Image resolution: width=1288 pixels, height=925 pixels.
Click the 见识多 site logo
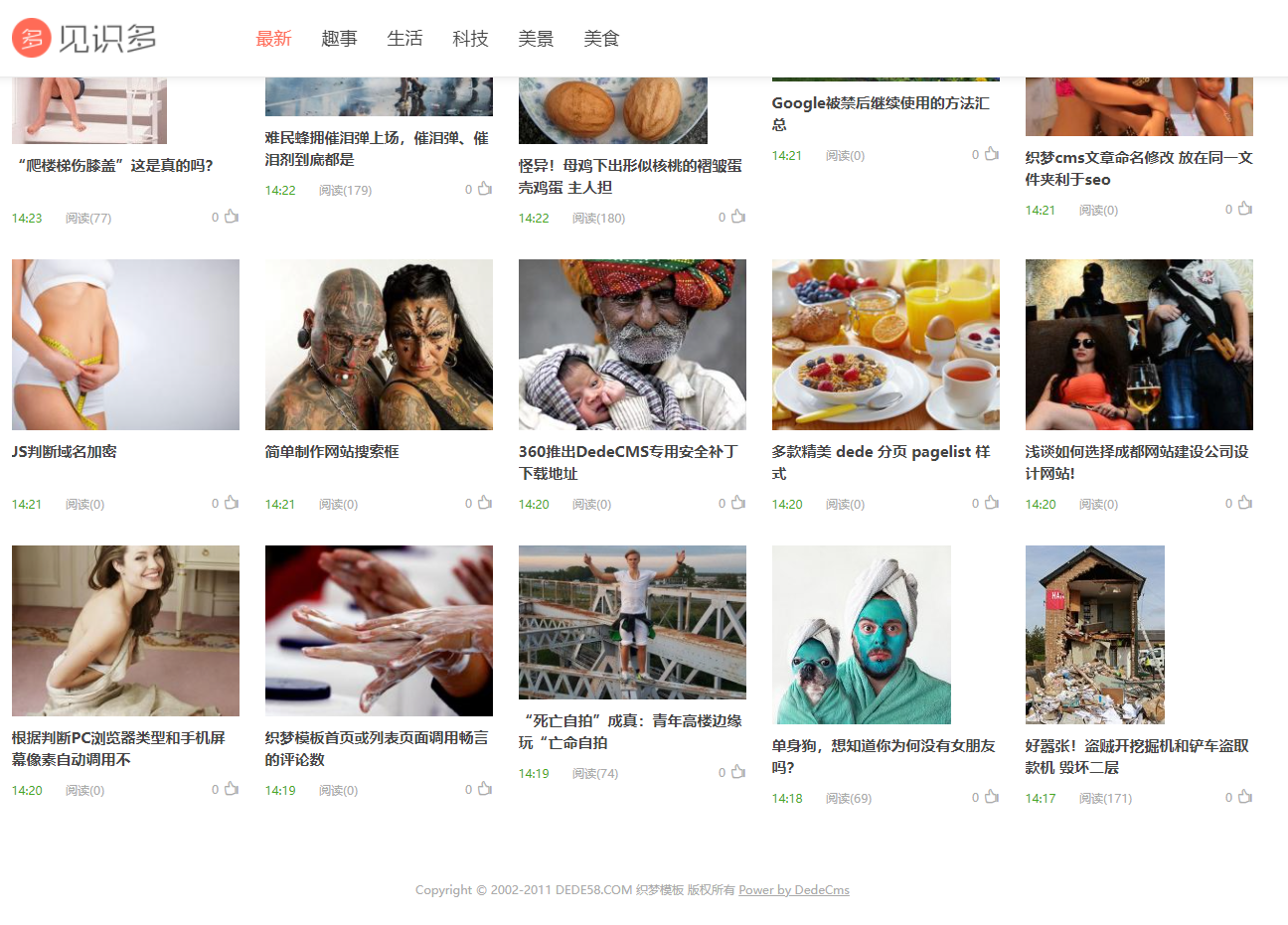[x=84, y=38]
